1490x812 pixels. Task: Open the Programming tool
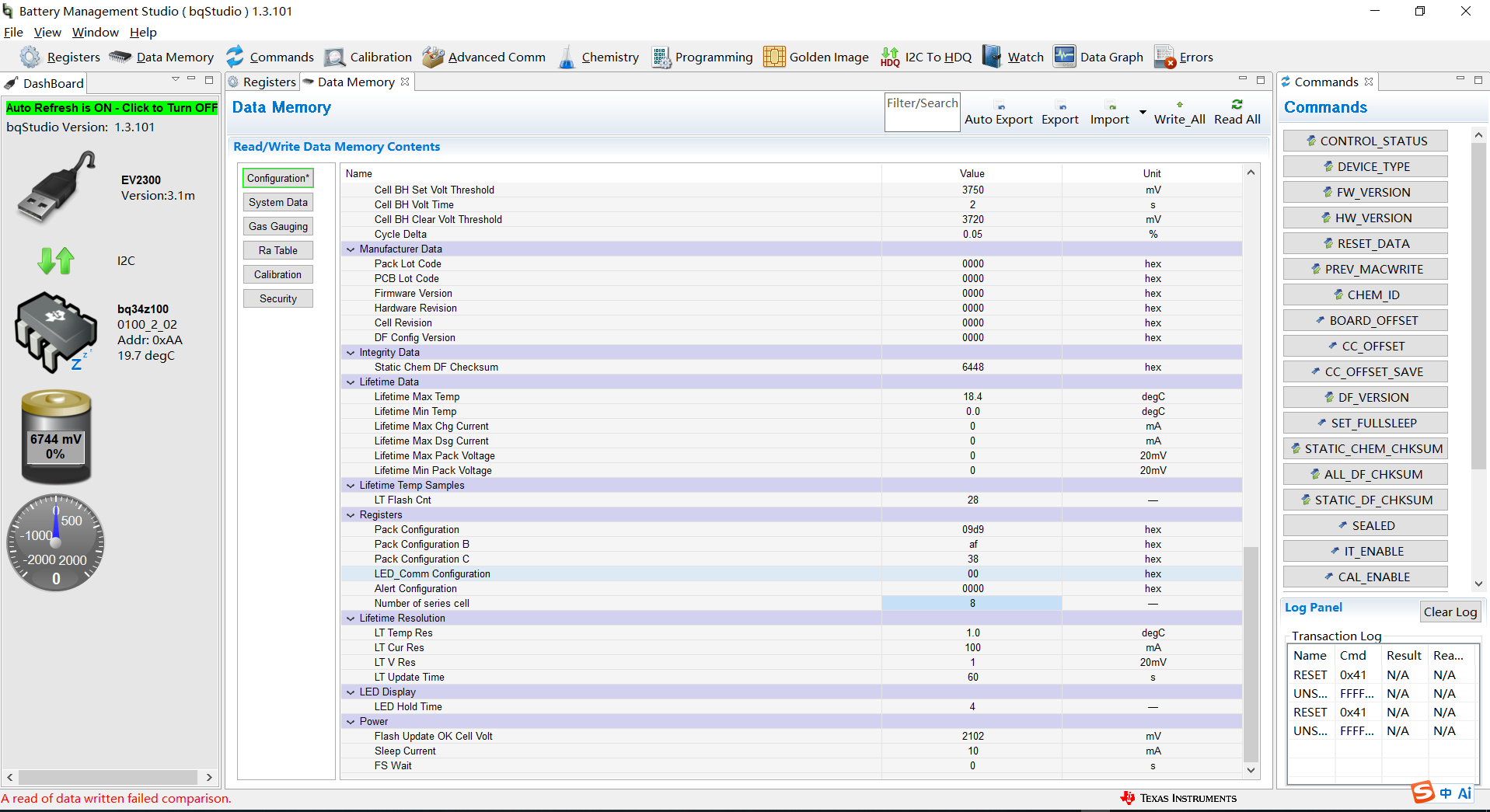tap(702, 57)
